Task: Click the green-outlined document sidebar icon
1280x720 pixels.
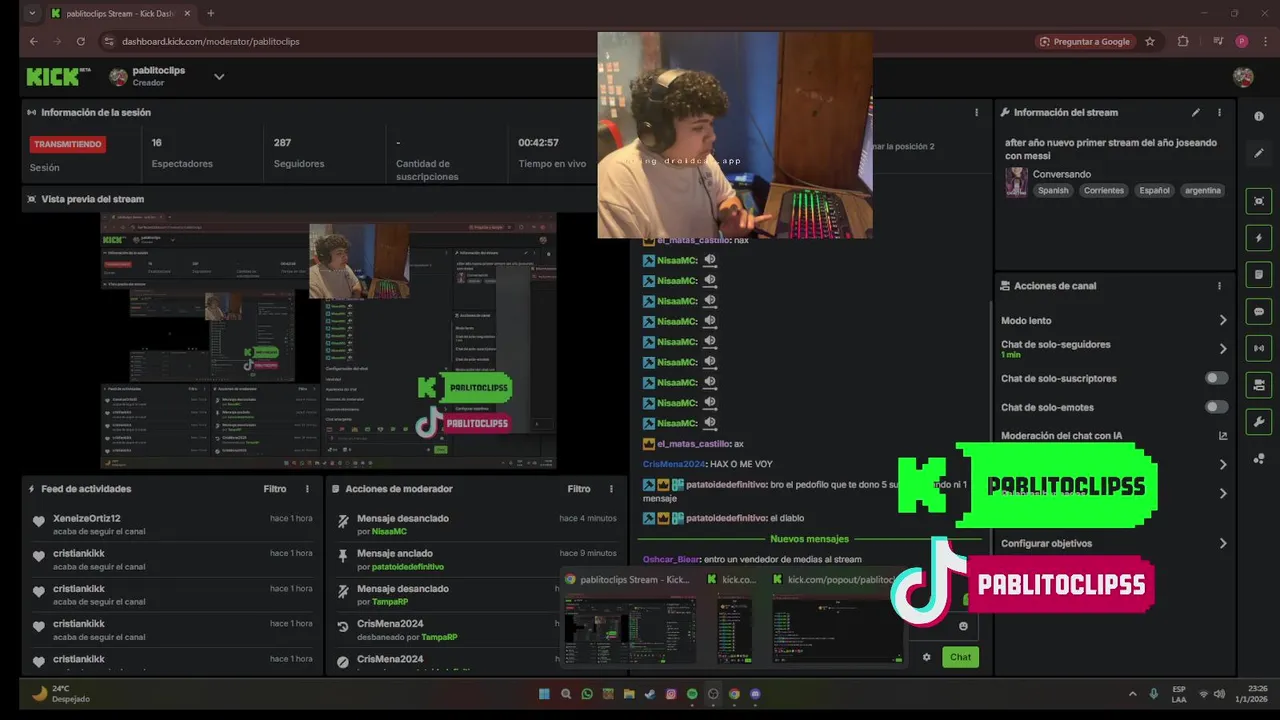Action: [1259, 274]
